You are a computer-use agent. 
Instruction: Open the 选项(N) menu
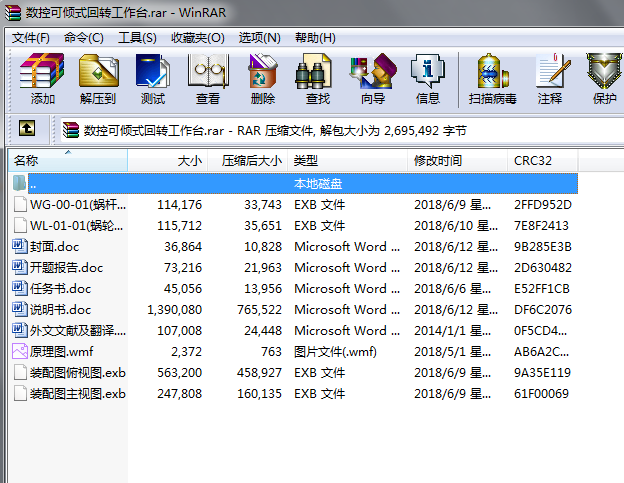tap(259, 38)
